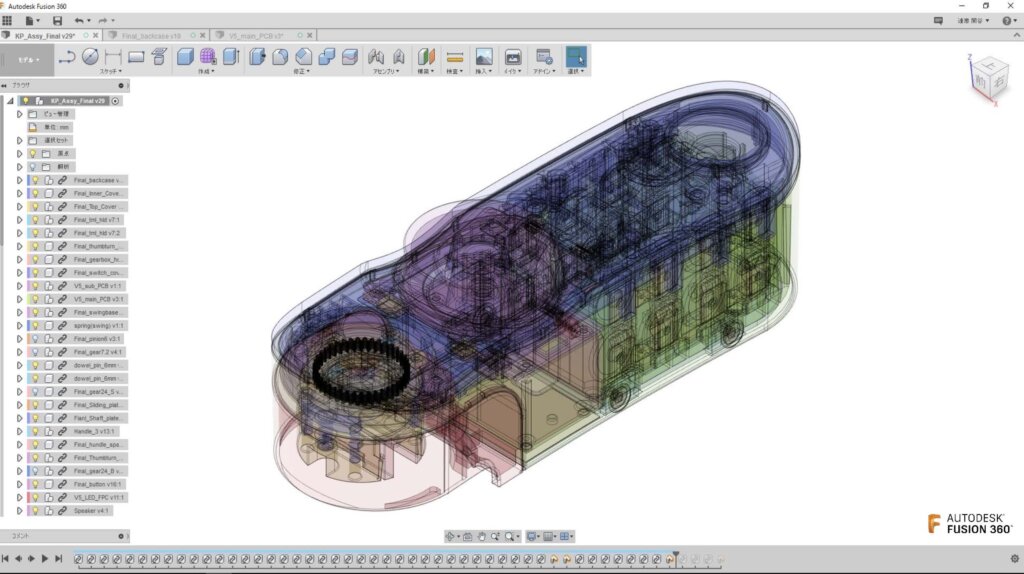Click the Create Form purple icon
1024x574 pixels.
(208, 57)
